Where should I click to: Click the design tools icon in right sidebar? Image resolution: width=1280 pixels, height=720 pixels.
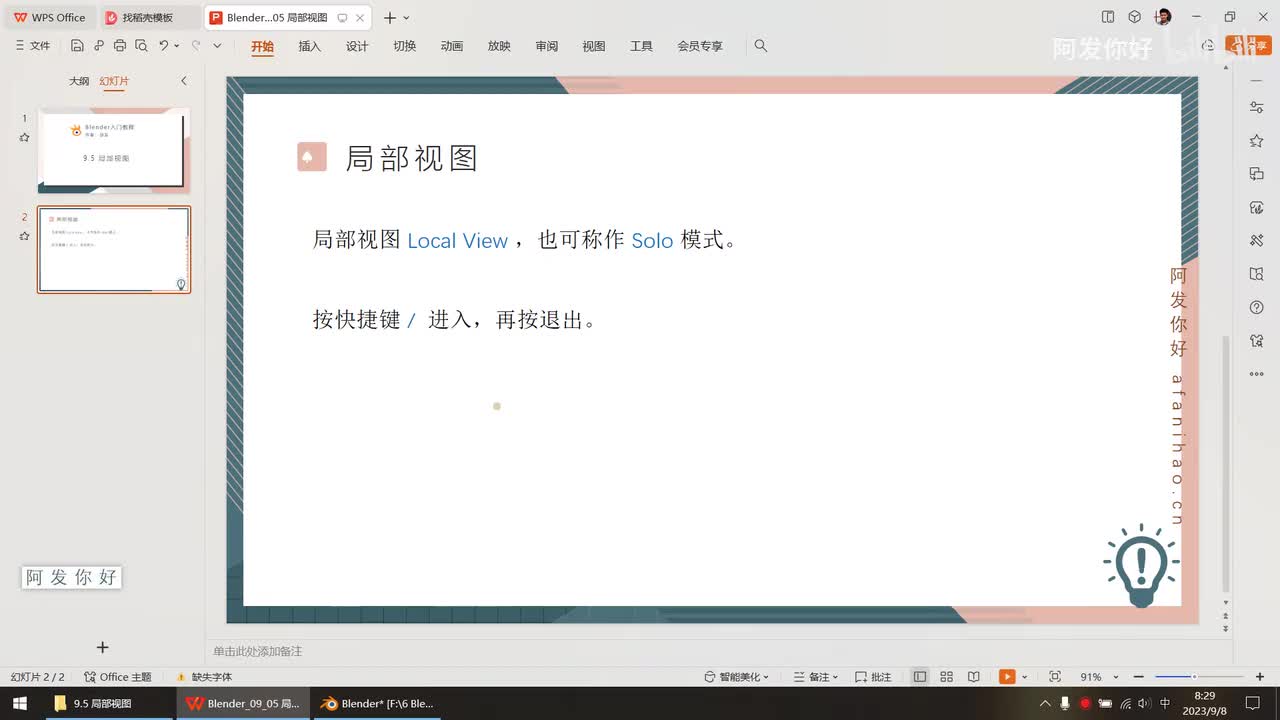1257,241
